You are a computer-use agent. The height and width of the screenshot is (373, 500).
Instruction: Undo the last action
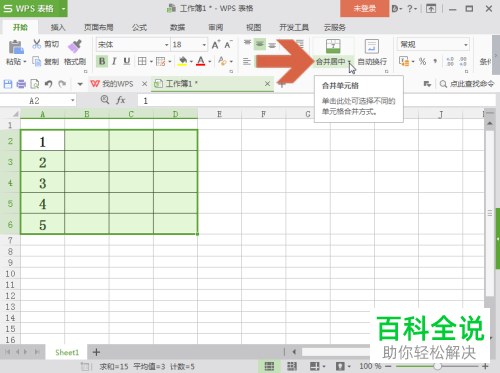pos(49,84)
